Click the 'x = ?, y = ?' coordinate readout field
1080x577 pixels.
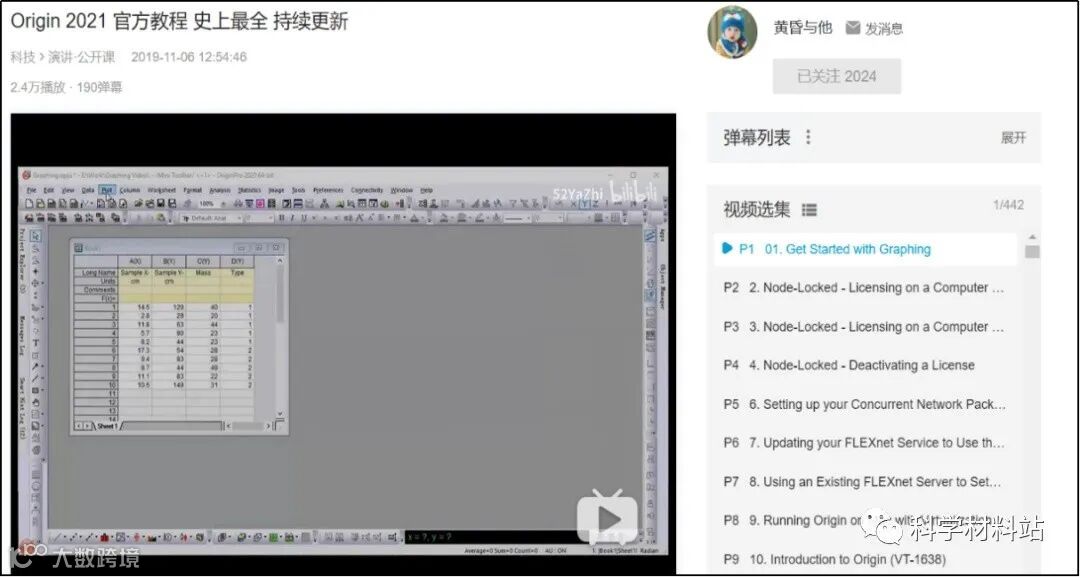490,537
